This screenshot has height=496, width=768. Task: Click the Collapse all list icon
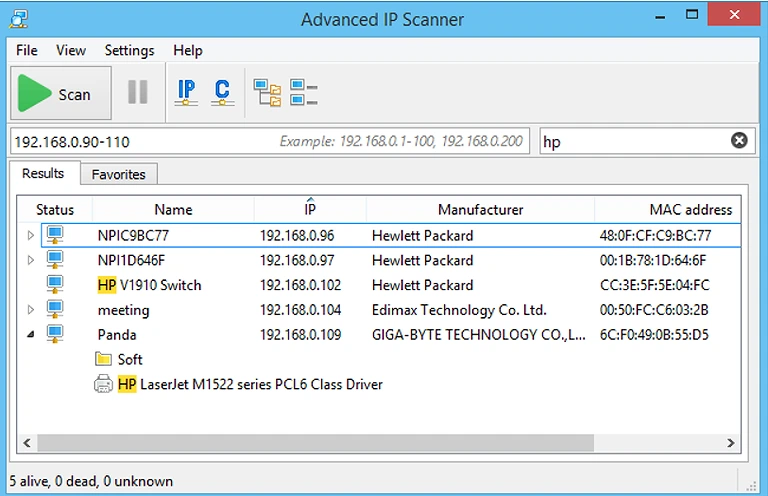[304, 93]
